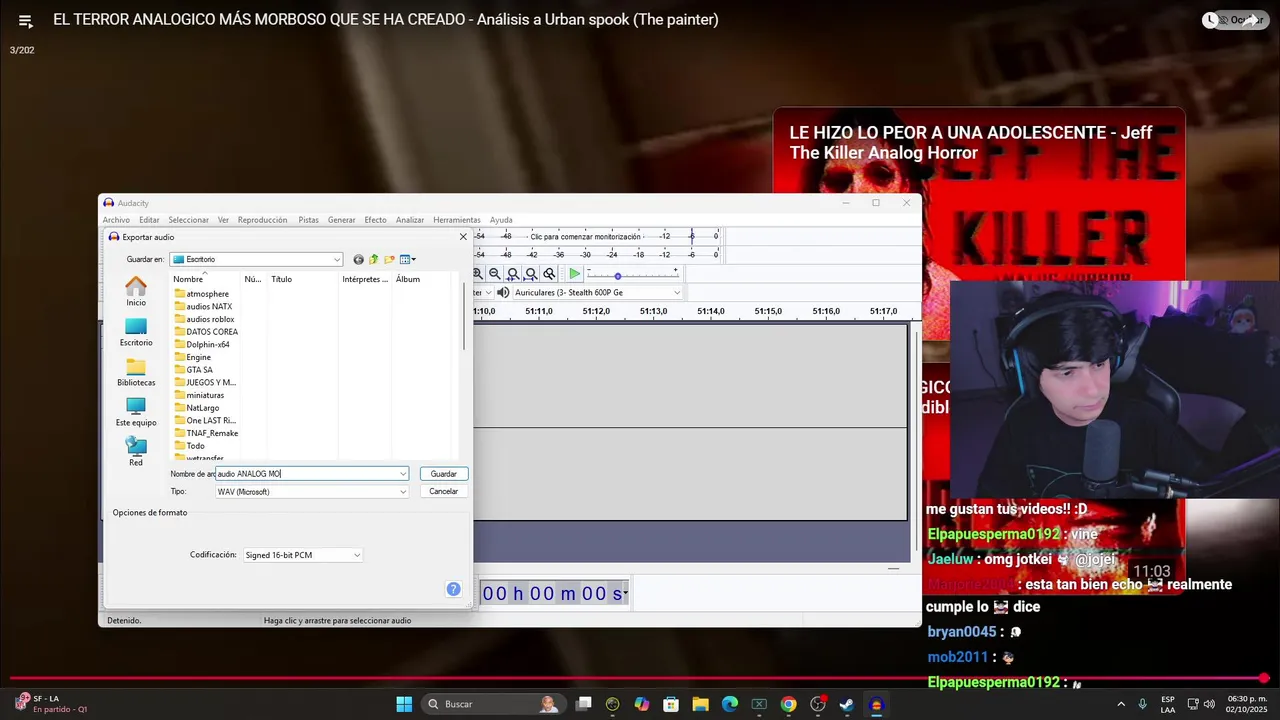Create a new folder in the save dialog

pos(390,260)
